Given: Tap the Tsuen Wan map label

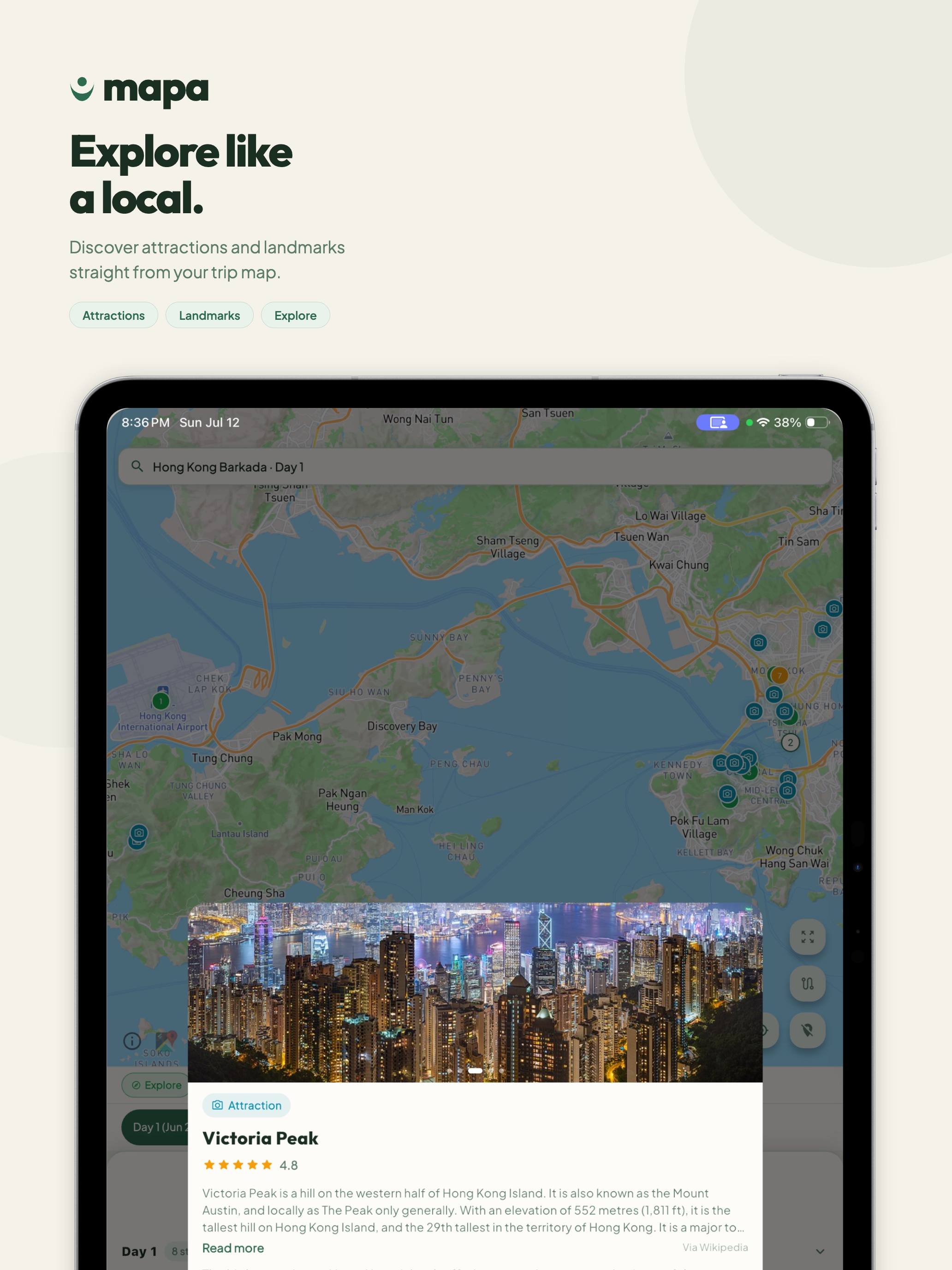Looking at the screenshot, I should (642, 537).
